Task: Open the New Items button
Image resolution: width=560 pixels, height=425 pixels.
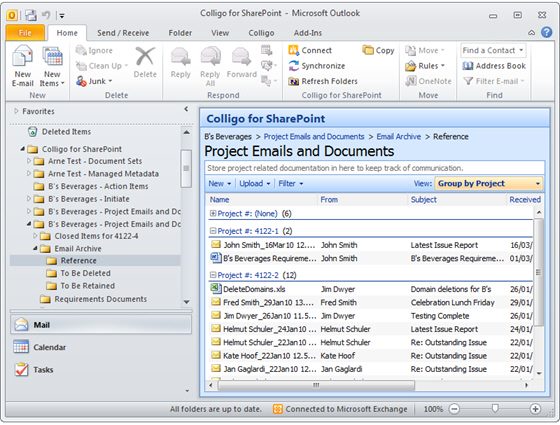Action: tap(52, 67)
